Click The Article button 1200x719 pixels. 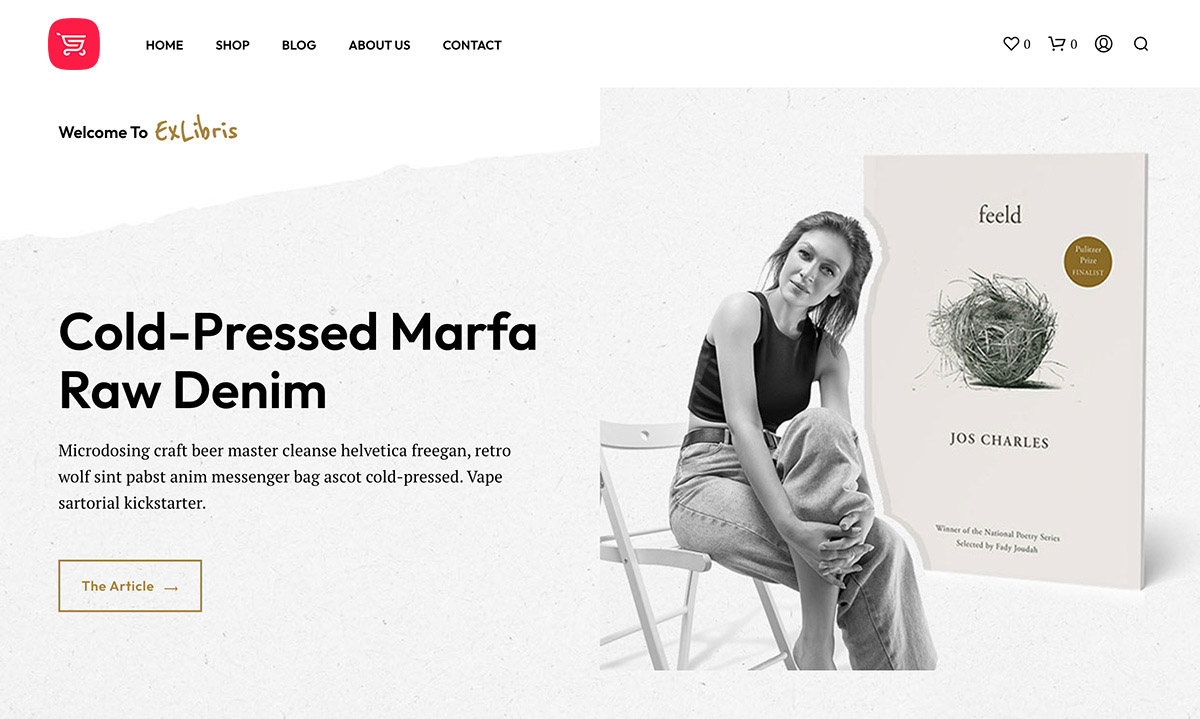click(130, 586)
